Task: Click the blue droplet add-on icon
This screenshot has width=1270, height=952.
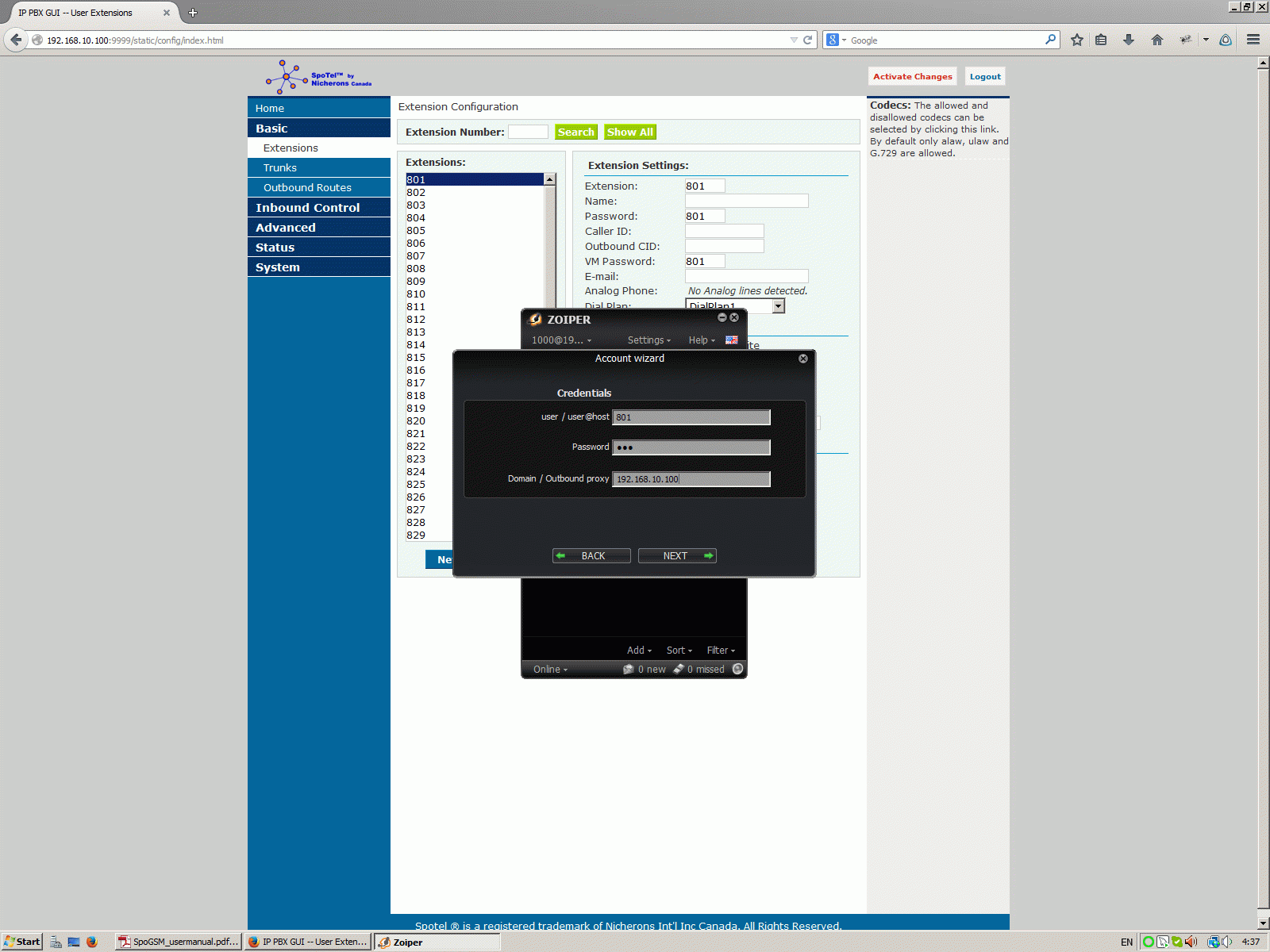Action: [x=1226, y=40]
